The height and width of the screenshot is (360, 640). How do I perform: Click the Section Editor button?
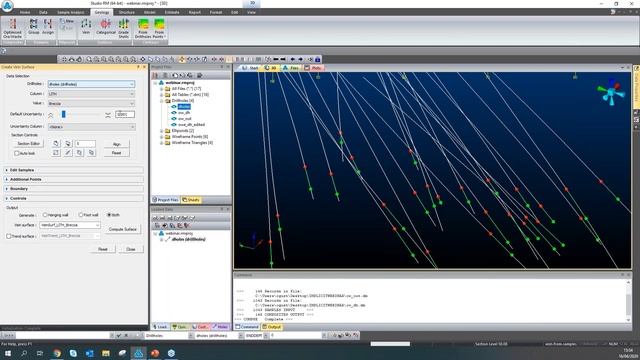click(29, 144)
